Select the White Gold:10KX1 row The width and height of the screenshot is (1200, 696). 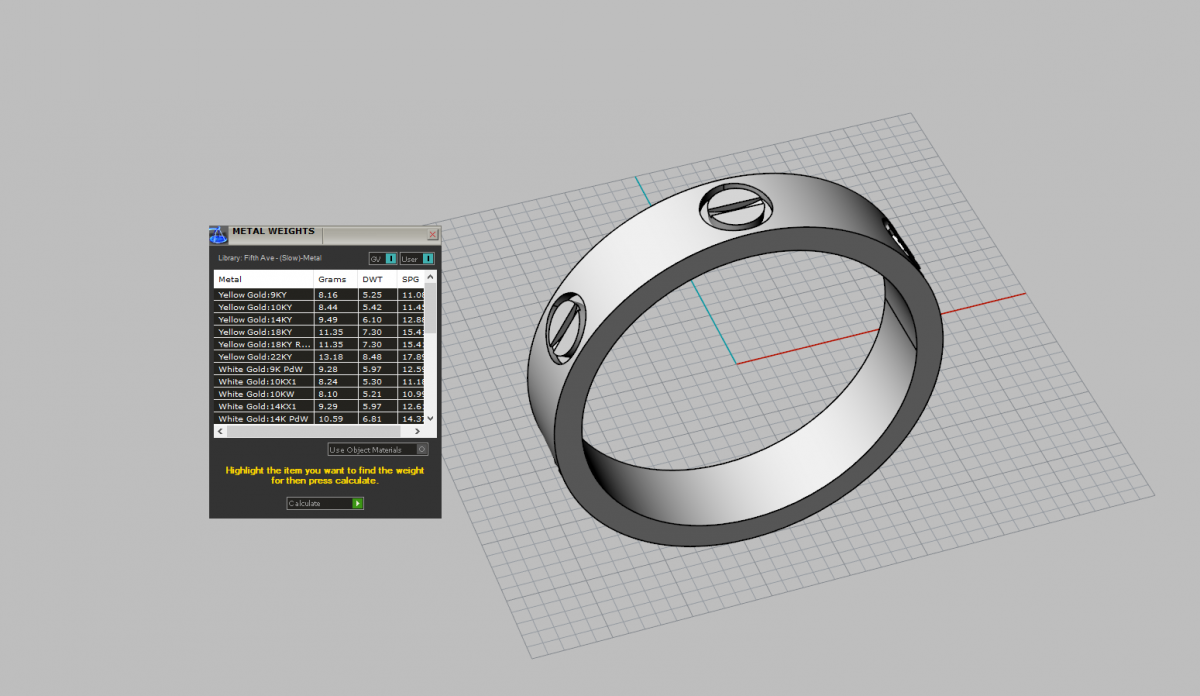319,382
